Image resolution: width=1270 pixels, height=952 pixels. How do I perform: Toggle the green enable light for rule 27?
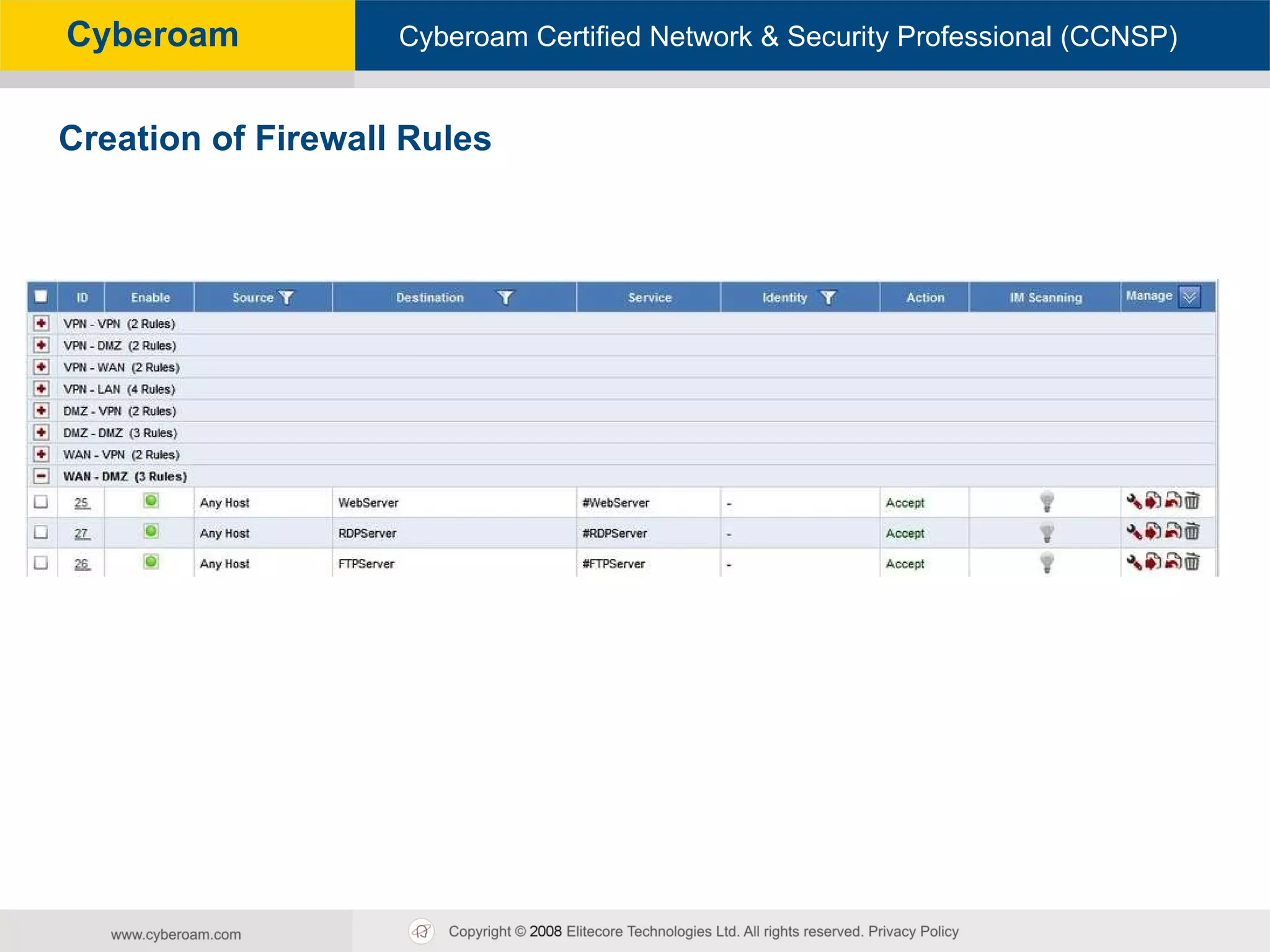151,531
